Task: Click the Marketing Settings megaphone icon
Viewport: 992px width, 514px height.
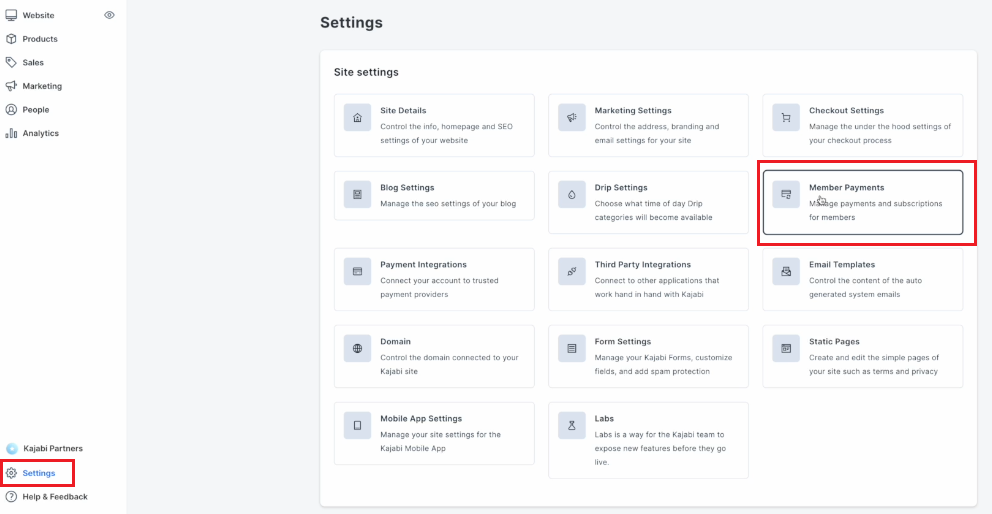Action: 572,118
